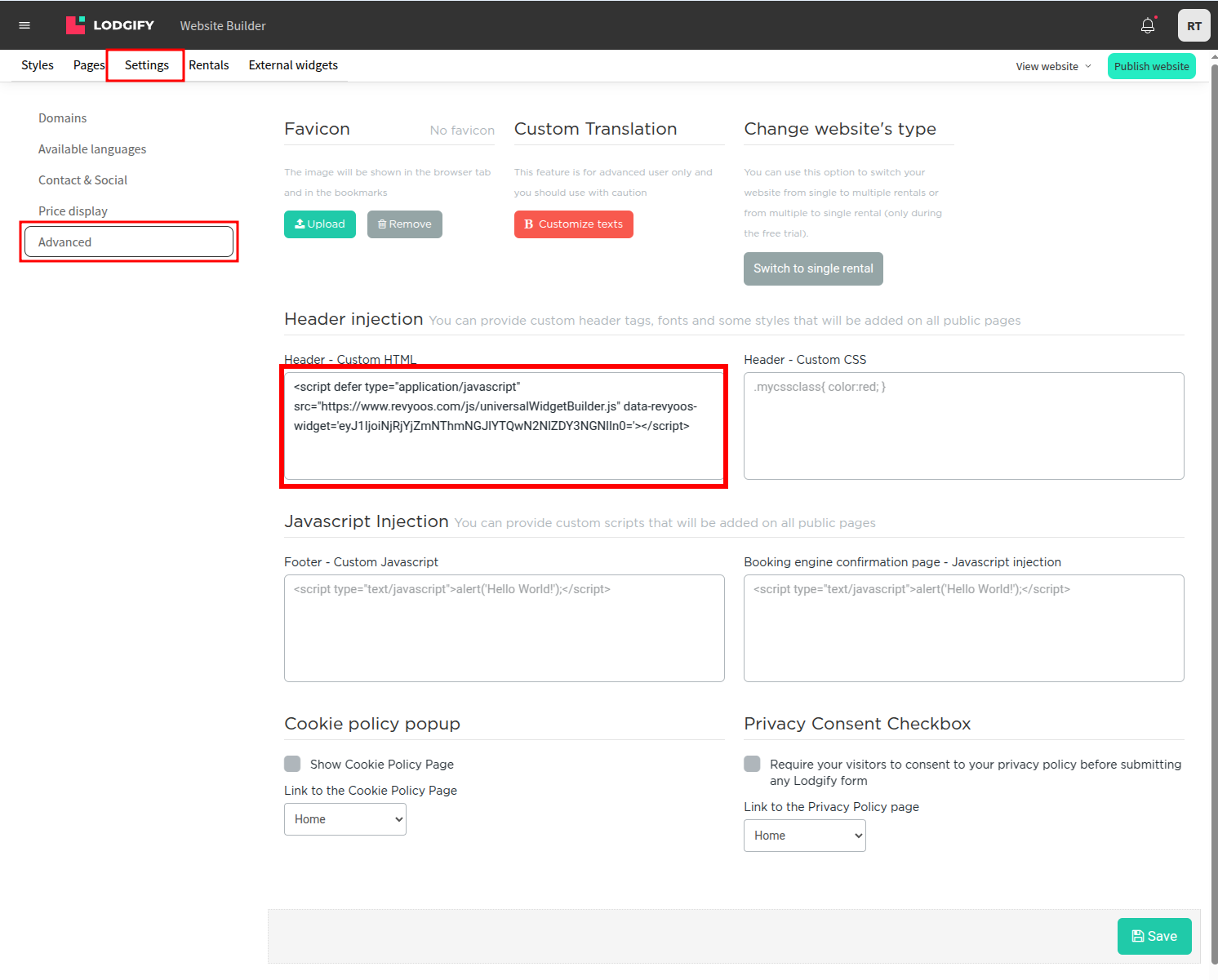This screenshot has width=1218, height=980.
Task: Open Price display settings
Action: pos(73,211)
